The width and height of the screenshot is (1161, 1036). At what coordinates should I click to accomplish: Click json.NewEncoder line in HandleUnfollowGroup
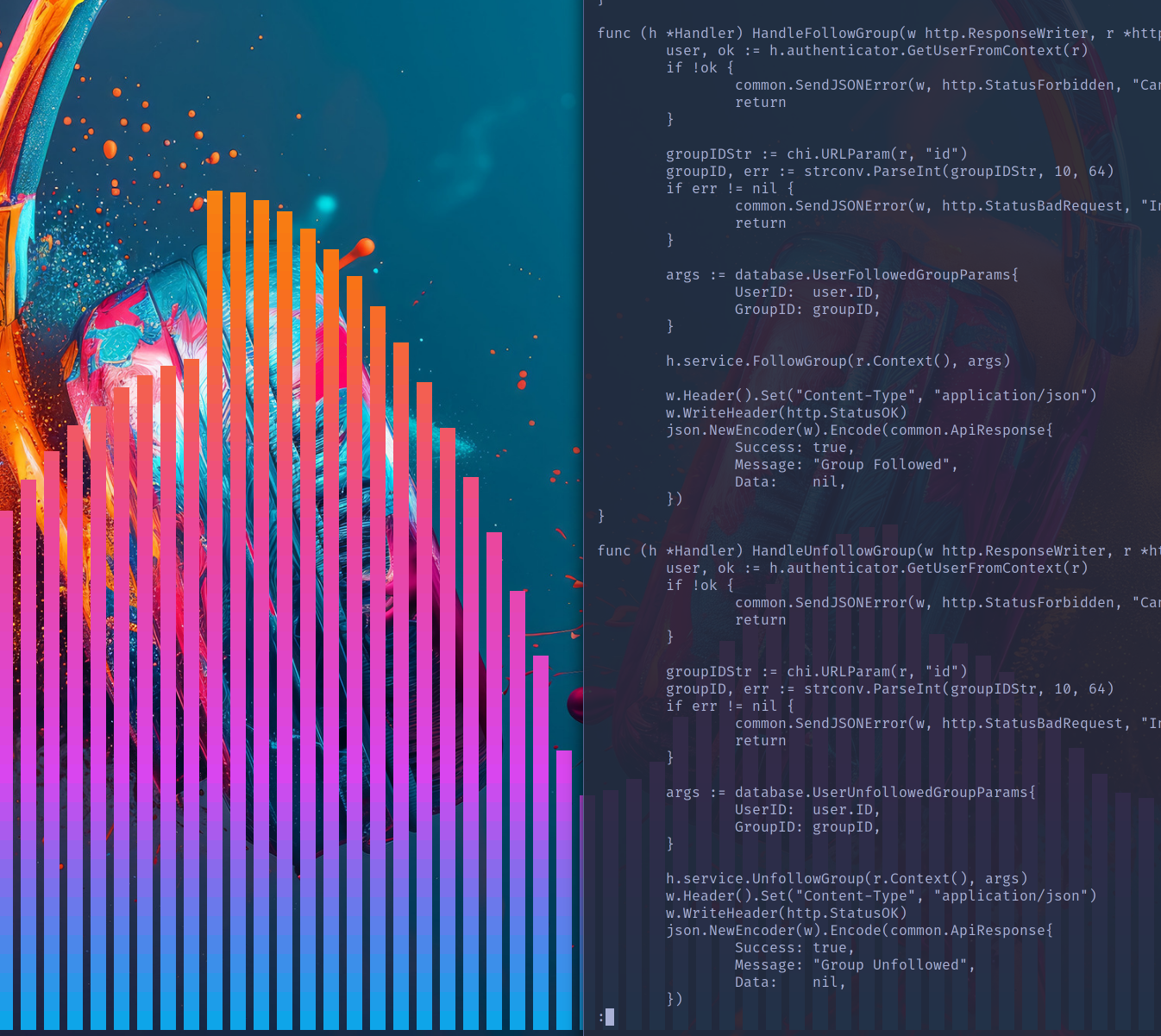858,931
